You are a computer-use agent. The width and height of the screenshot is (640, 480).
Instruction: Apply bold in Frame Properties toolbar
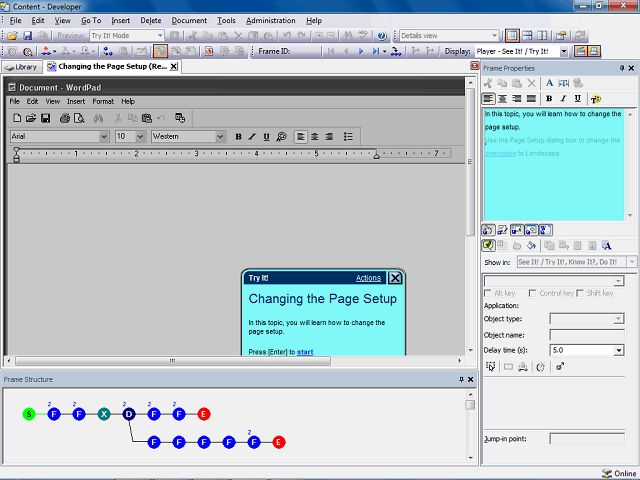click(549, 99)
